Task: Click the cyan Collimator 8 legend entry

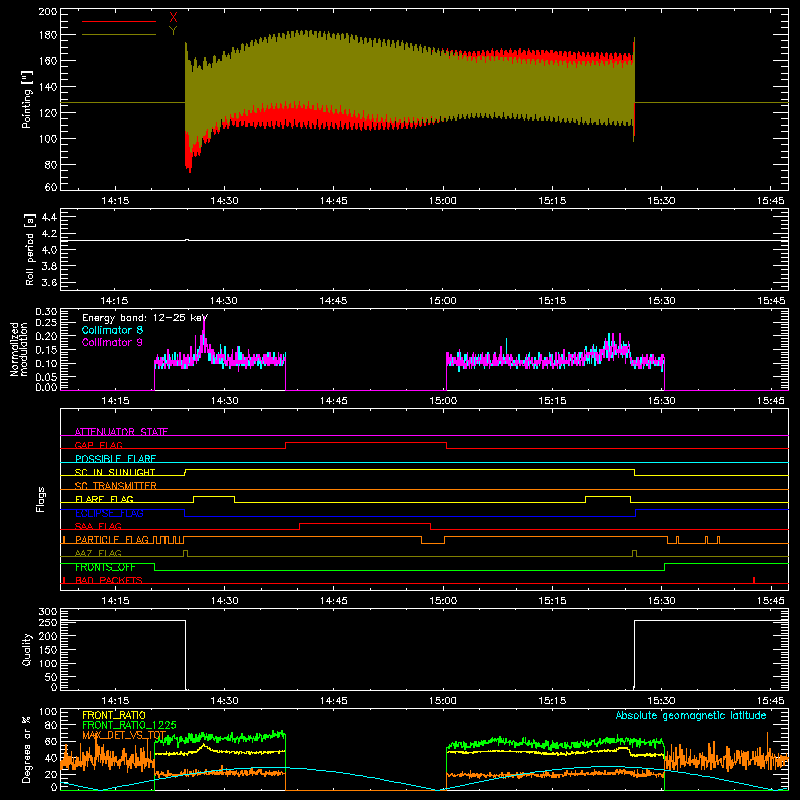Action: [112, 330]
